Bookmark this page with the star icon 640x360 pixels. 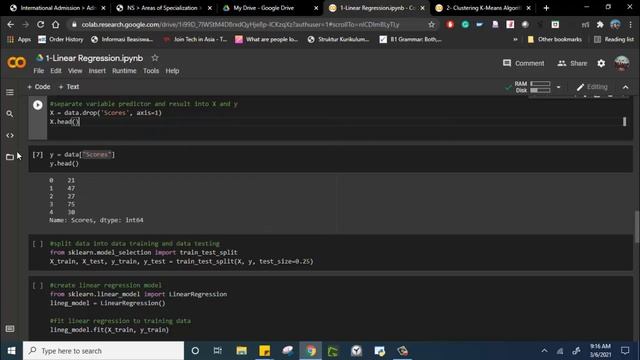tap(431, 24)
